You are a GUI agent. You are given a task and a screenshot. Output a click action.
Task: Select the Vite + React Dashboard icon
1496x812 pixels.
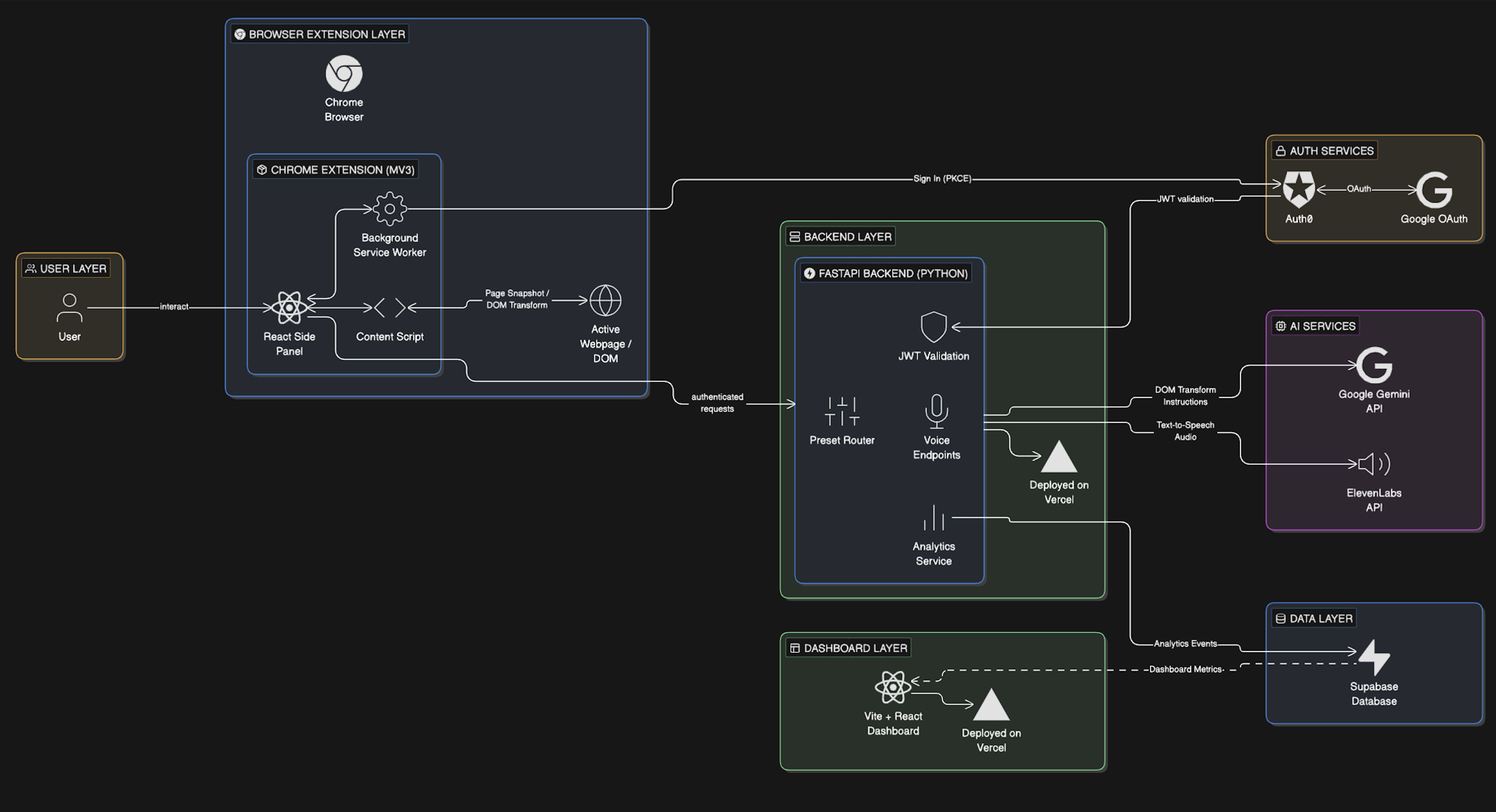click(x=893, y=687)
